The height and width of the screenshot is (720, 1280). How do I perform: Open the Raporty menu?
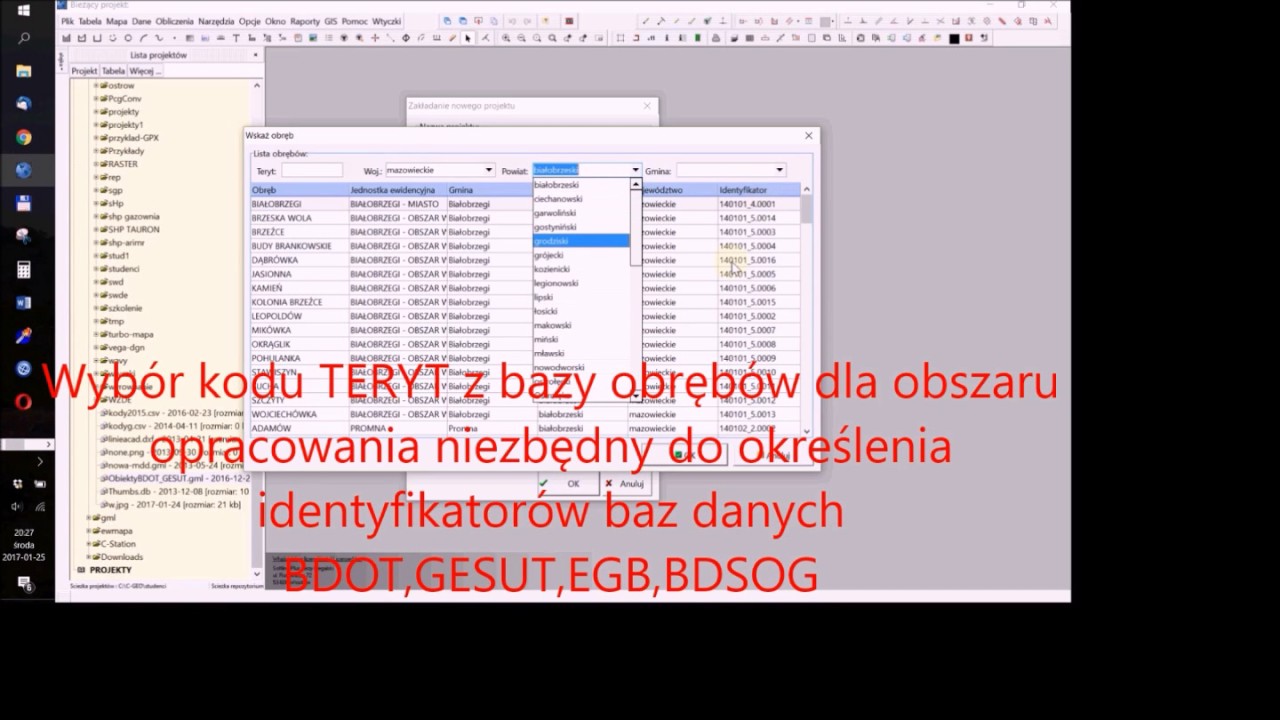305,21
